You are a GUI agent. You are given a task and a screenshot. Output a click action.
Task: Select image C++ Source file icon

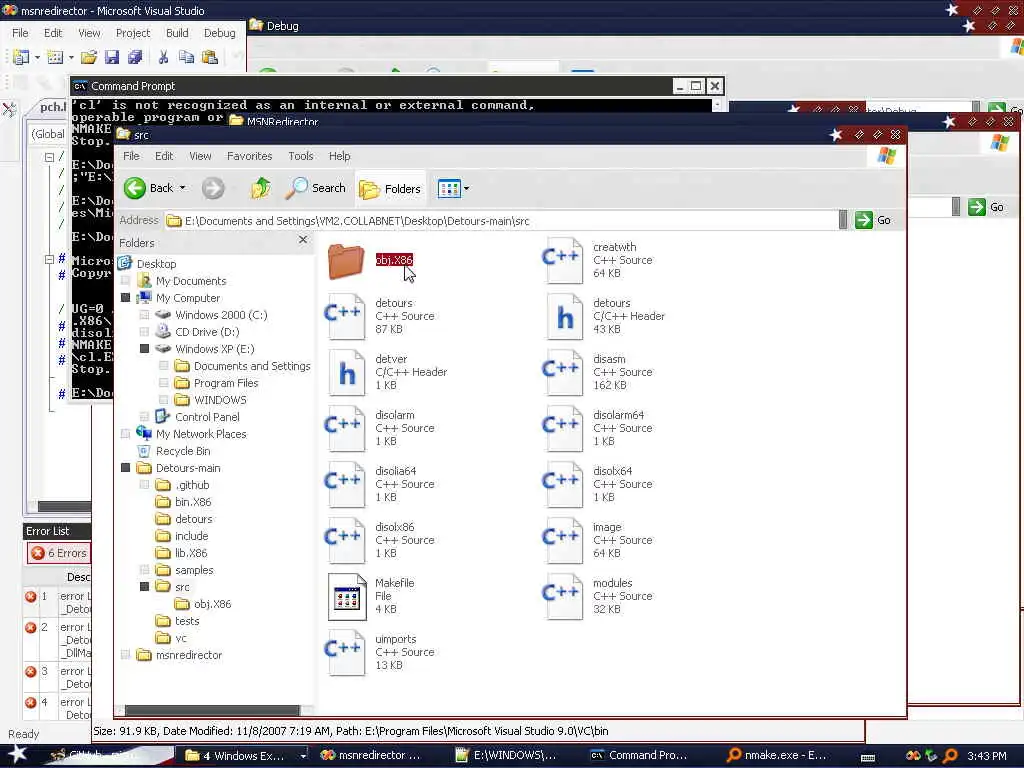[562, 541]
